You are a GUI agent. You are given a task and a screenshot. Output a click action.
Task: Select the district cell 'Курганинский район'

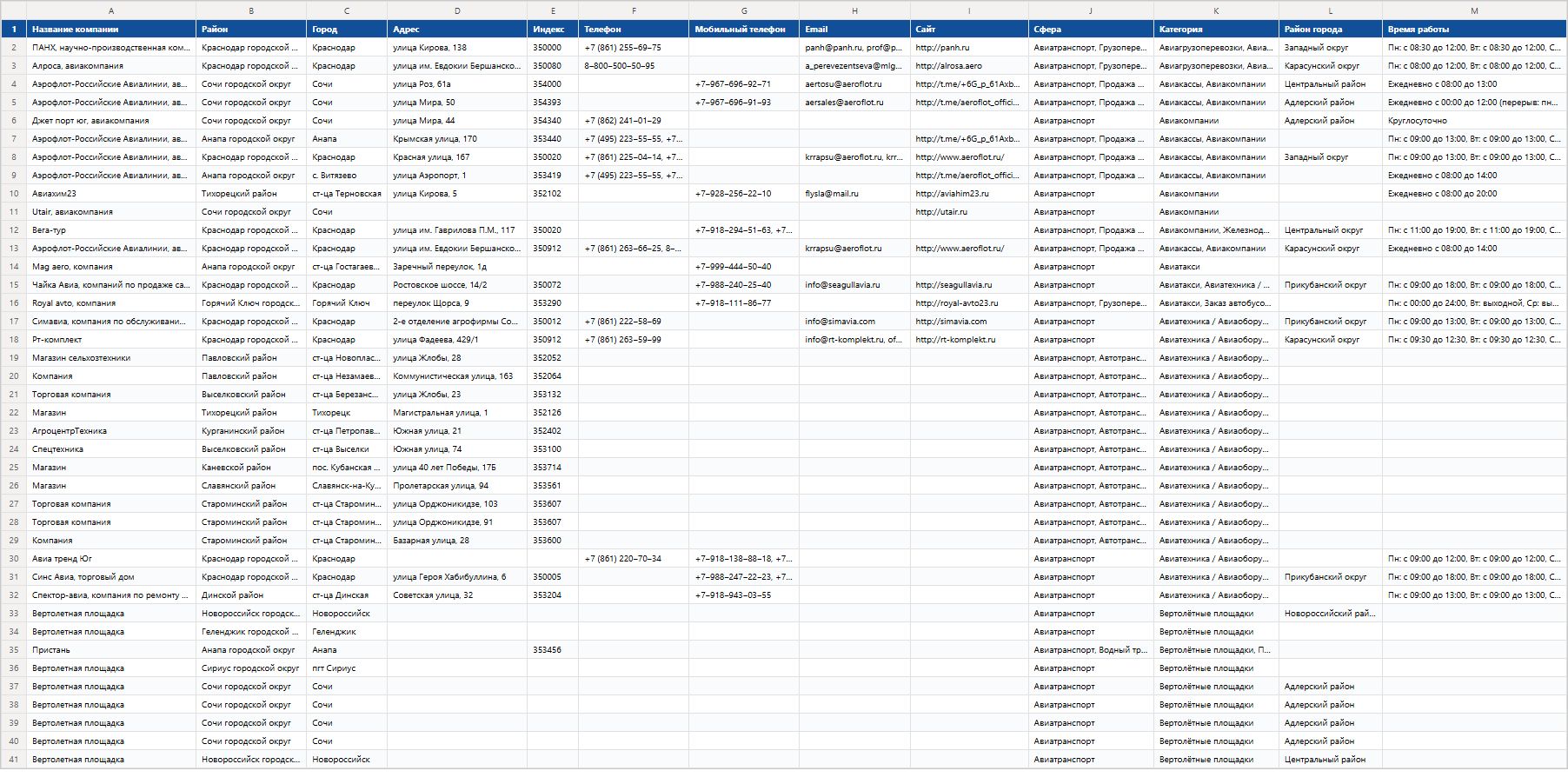(251, 430)
